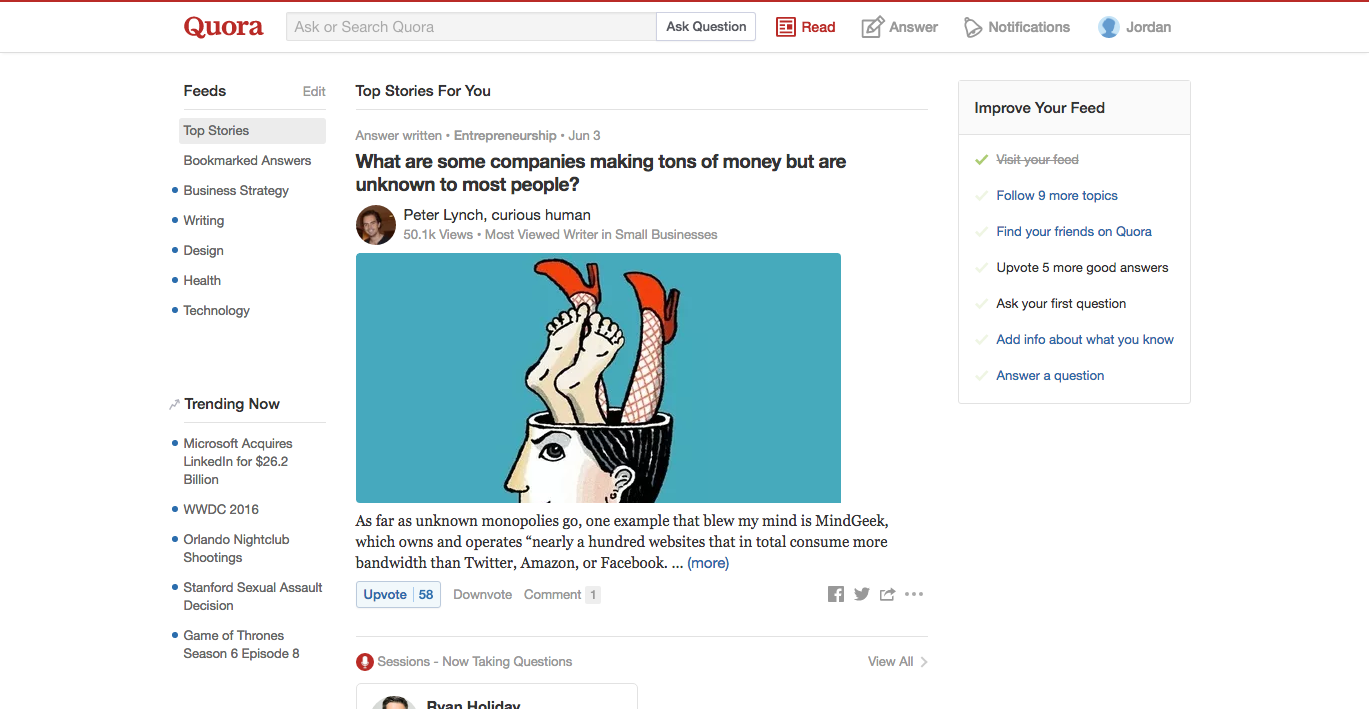Click the Quora logo
Viewport: 1369px width, 709px height.
pyautogui.click(x=223, y=27)
